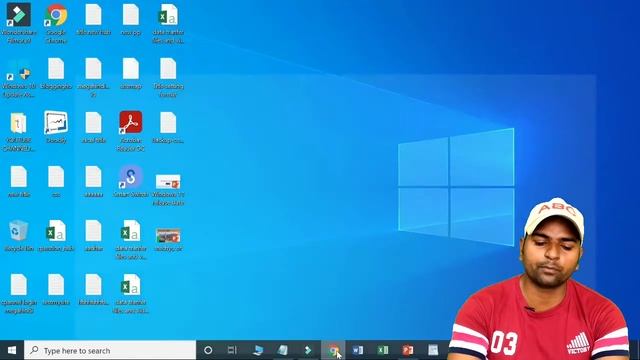Open the Smart Switch shortcut
640x360 pixels.
pyautogui.click(x=131, y=182)
